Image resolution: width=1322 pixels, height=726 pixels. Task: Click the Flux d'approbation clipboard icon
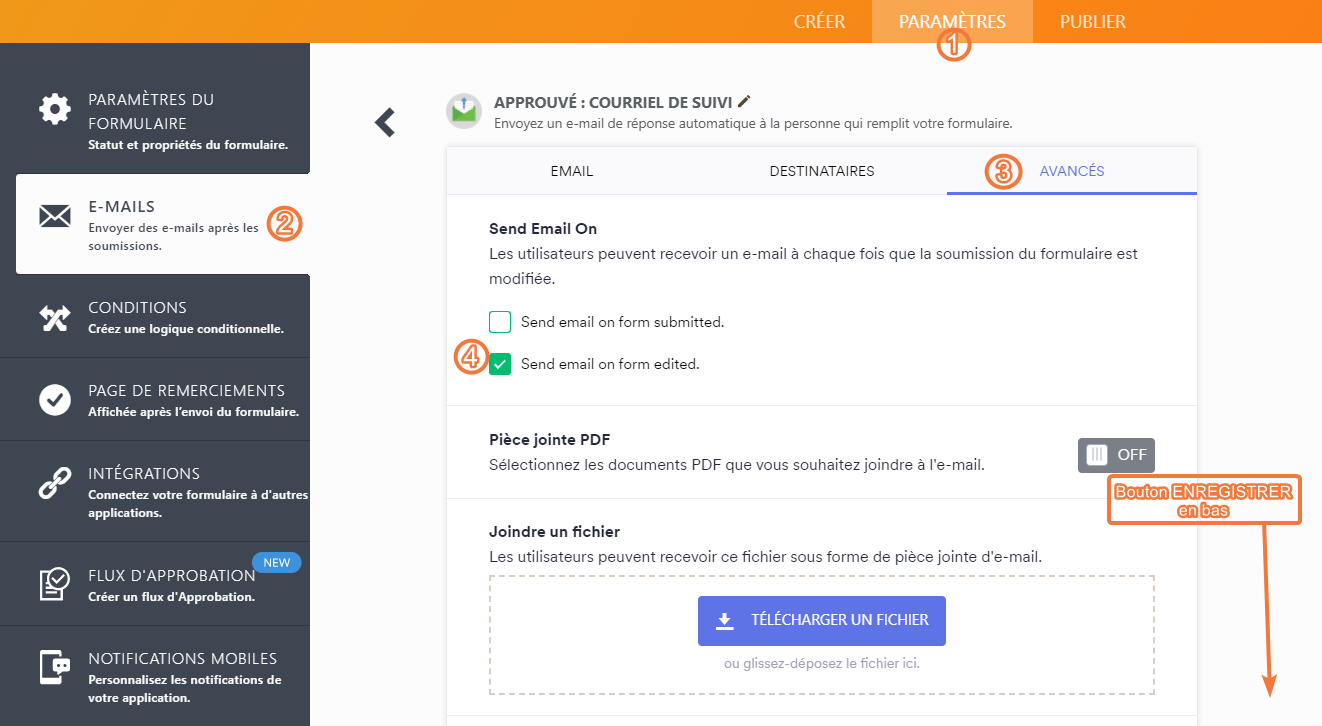click(55, 584)
